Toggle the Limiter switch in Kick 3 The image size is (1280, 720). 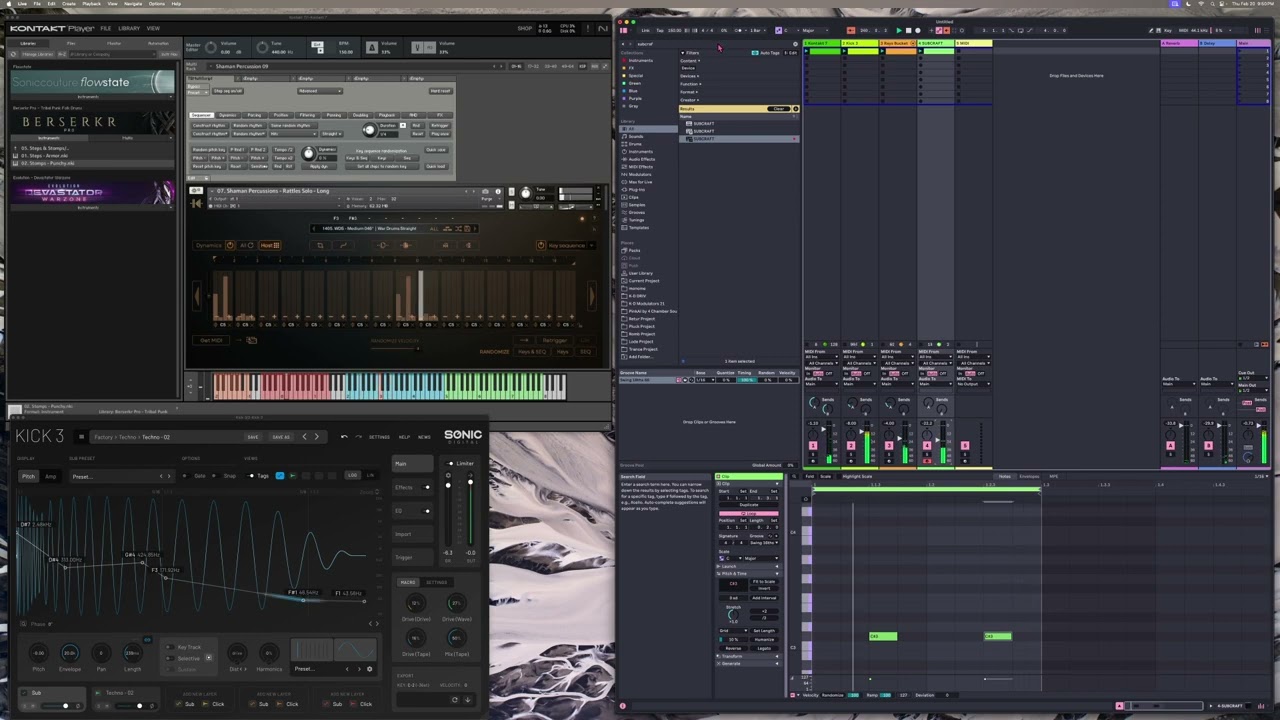448,463
